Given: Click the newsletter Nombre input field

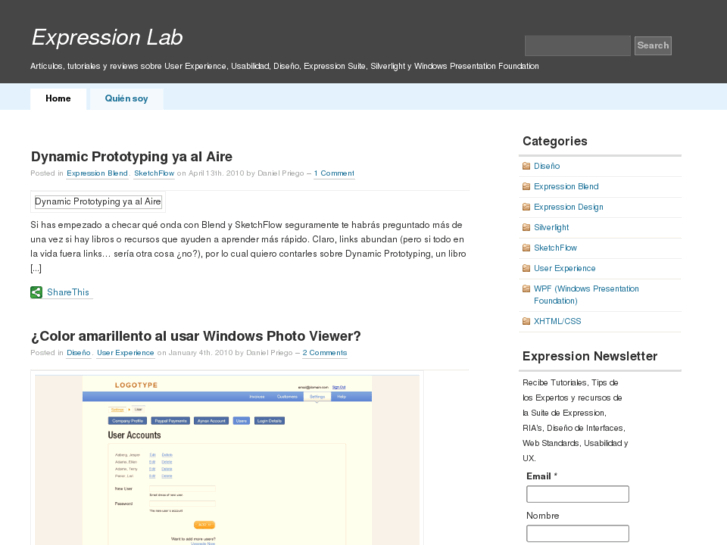Looking at the screenshot, I should pyautogui.click(x=577, y=533).
